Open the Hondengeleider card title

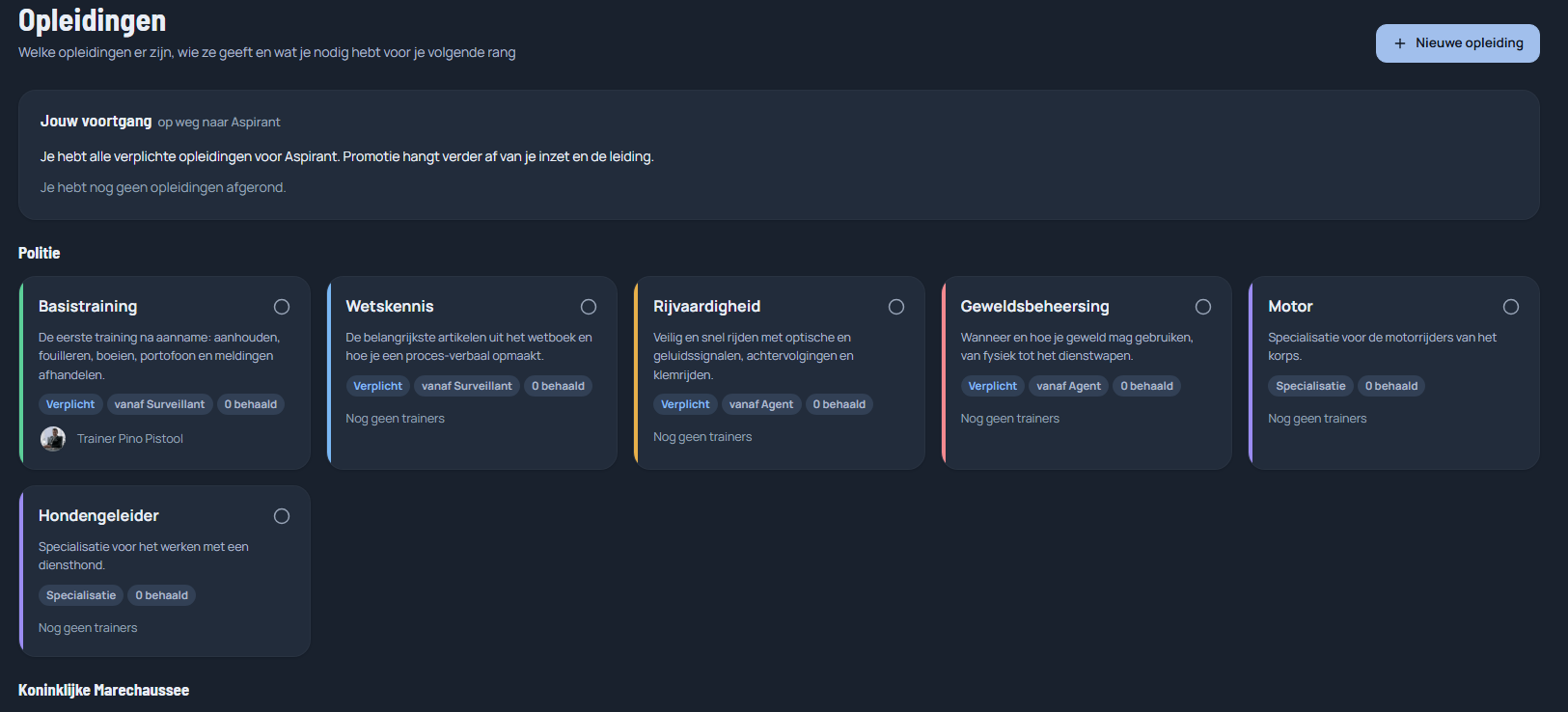pos(98,515)
